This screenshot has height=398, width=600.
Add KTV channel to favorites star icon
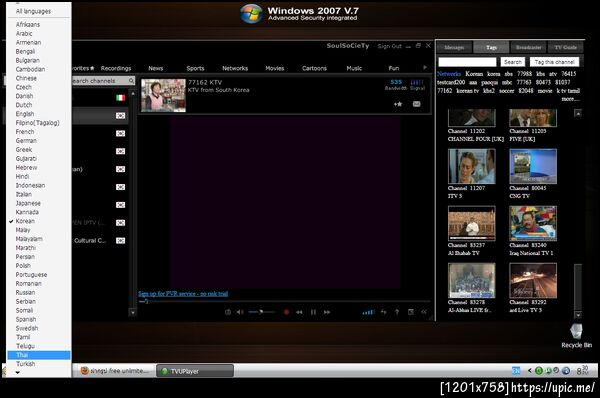tap(398, 104)
